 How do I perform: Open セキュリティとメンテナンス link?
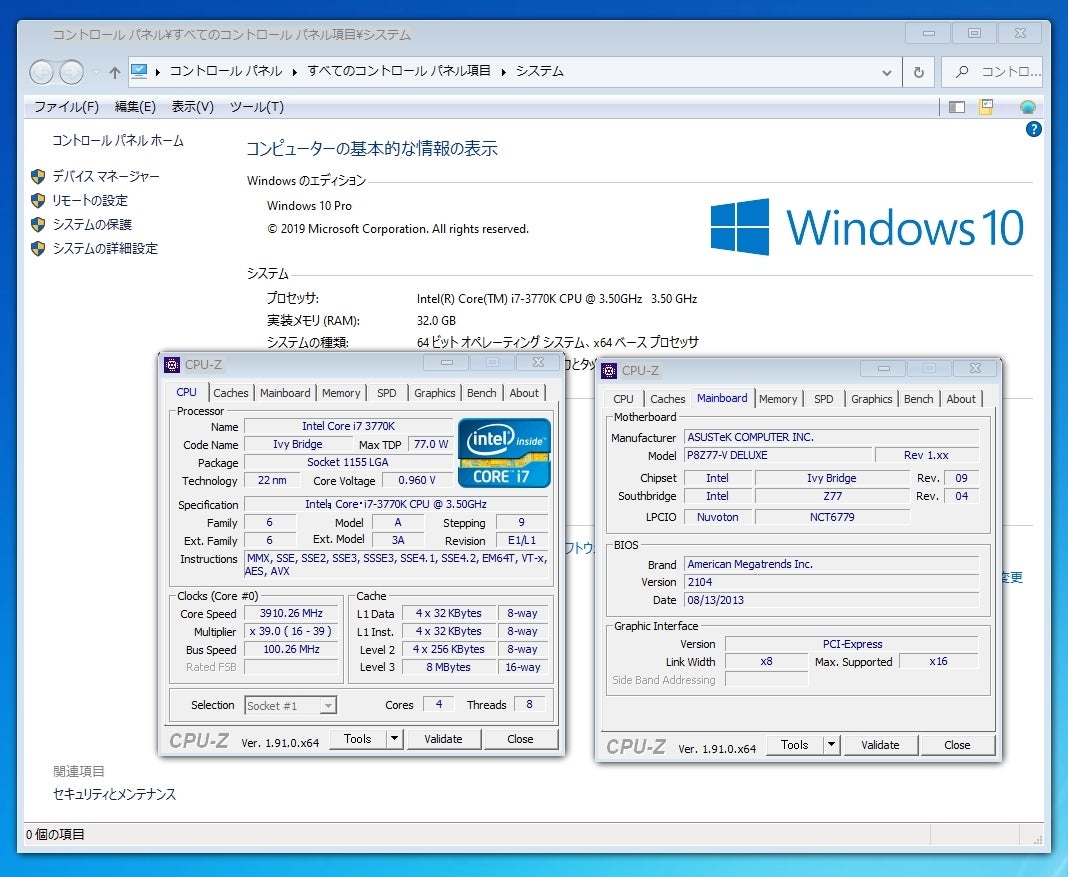pyautogui.click(x=114, y=795)
